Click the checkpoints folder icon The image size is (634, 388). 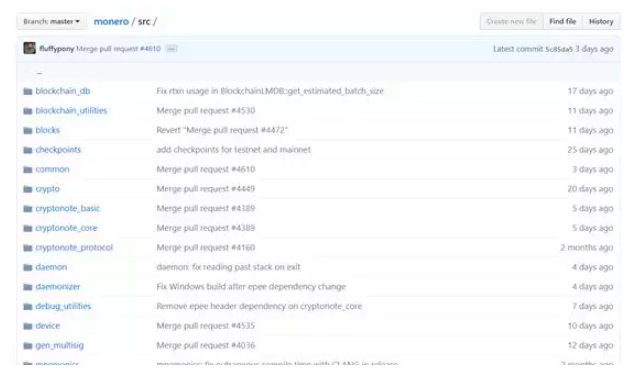27,150
